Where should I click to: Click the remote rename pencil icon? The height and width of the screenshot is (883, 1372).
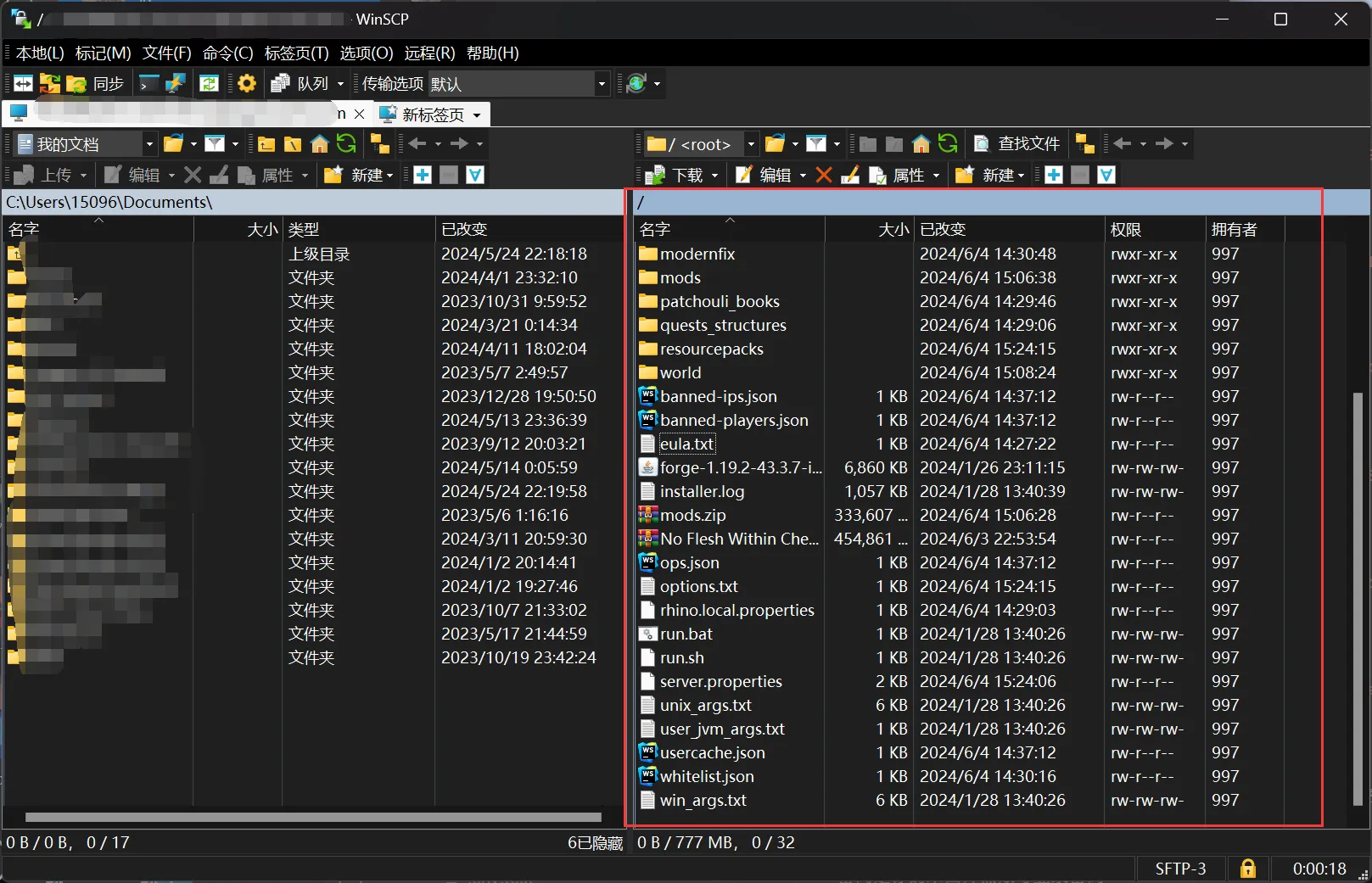pos(850,175)
